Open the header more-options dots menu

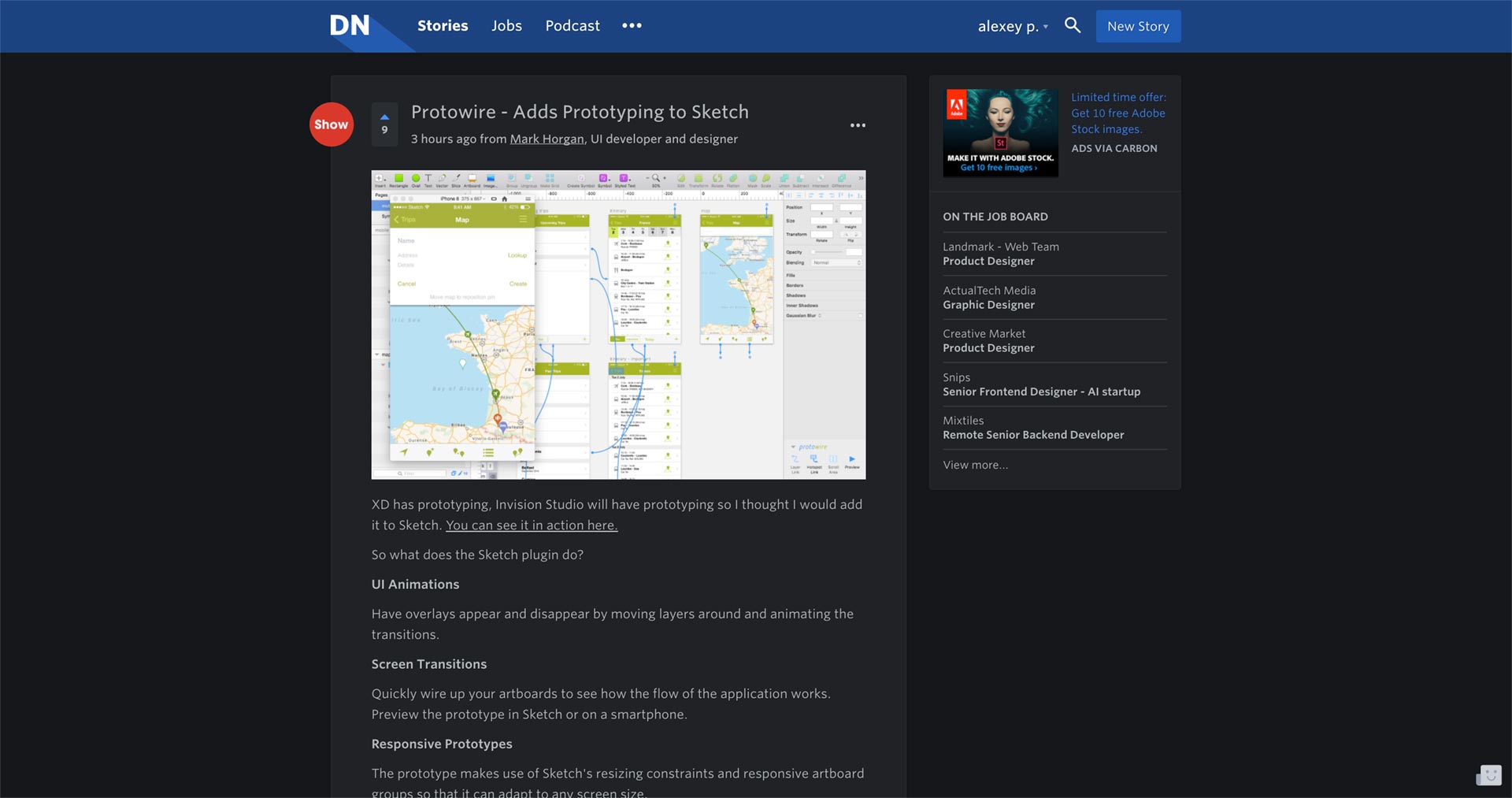pos(632,25)
